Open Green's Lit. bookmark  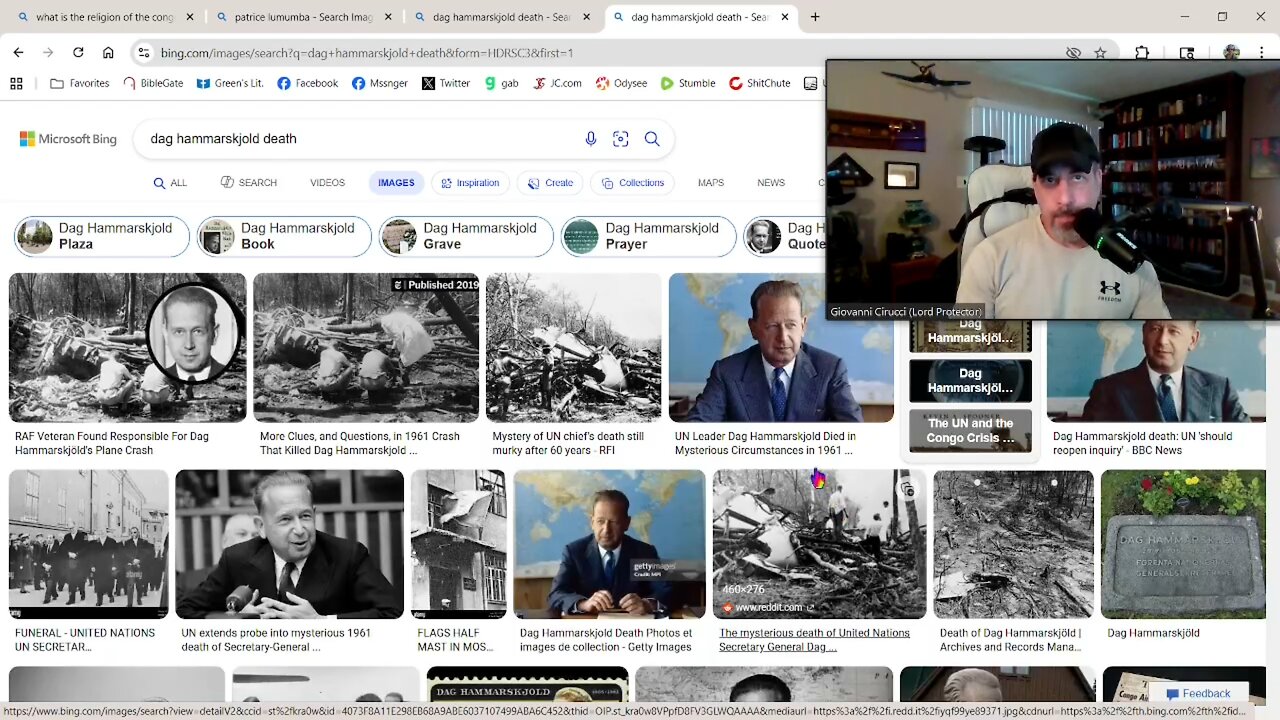(x=229, y=83)
